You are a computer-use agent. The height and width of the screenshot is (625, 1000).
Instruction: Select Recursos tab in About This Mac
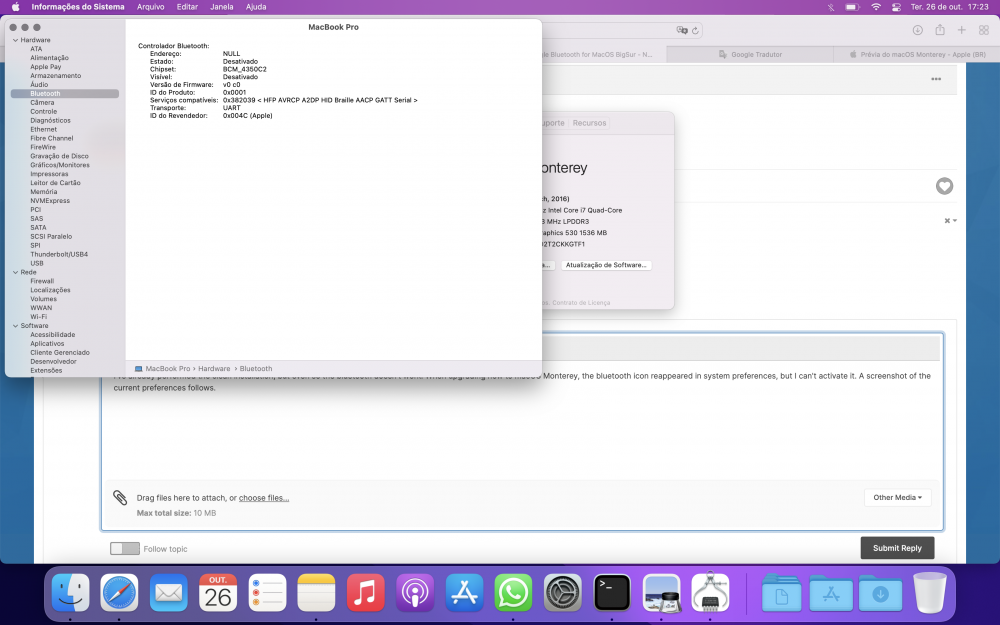[x=589, y=123]
